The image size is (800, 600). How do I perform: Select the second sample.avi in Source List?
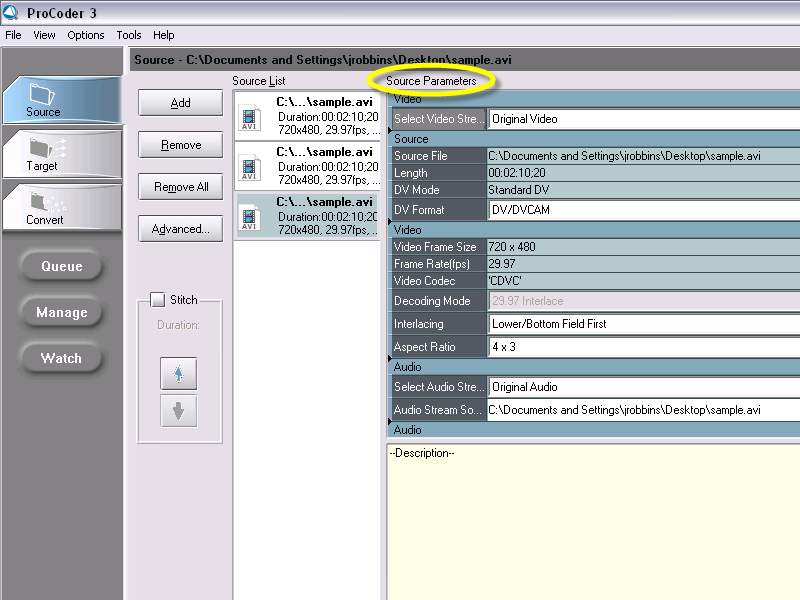[307, 166]
